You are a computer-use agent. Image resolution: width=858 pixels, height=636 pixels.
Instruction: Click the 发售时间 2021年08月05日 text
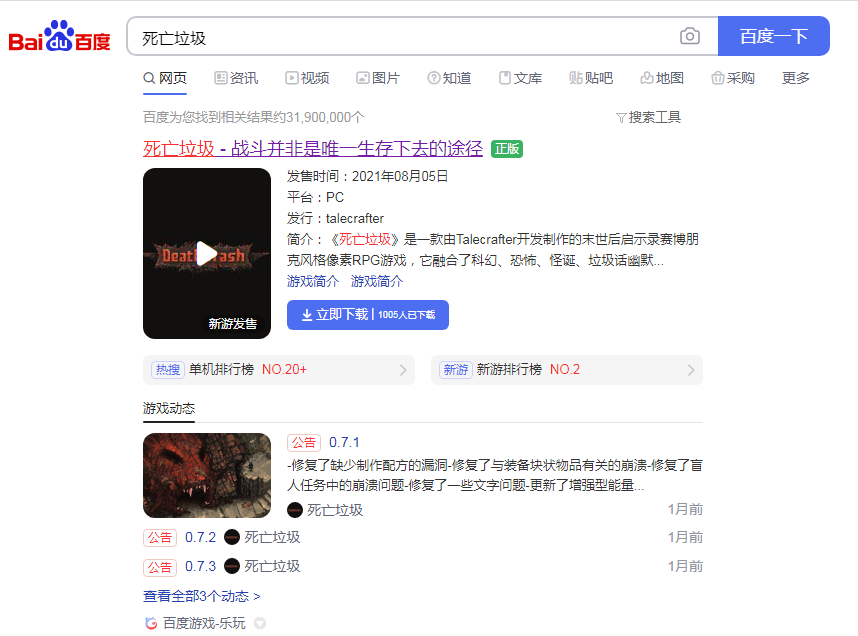point(368,176)
